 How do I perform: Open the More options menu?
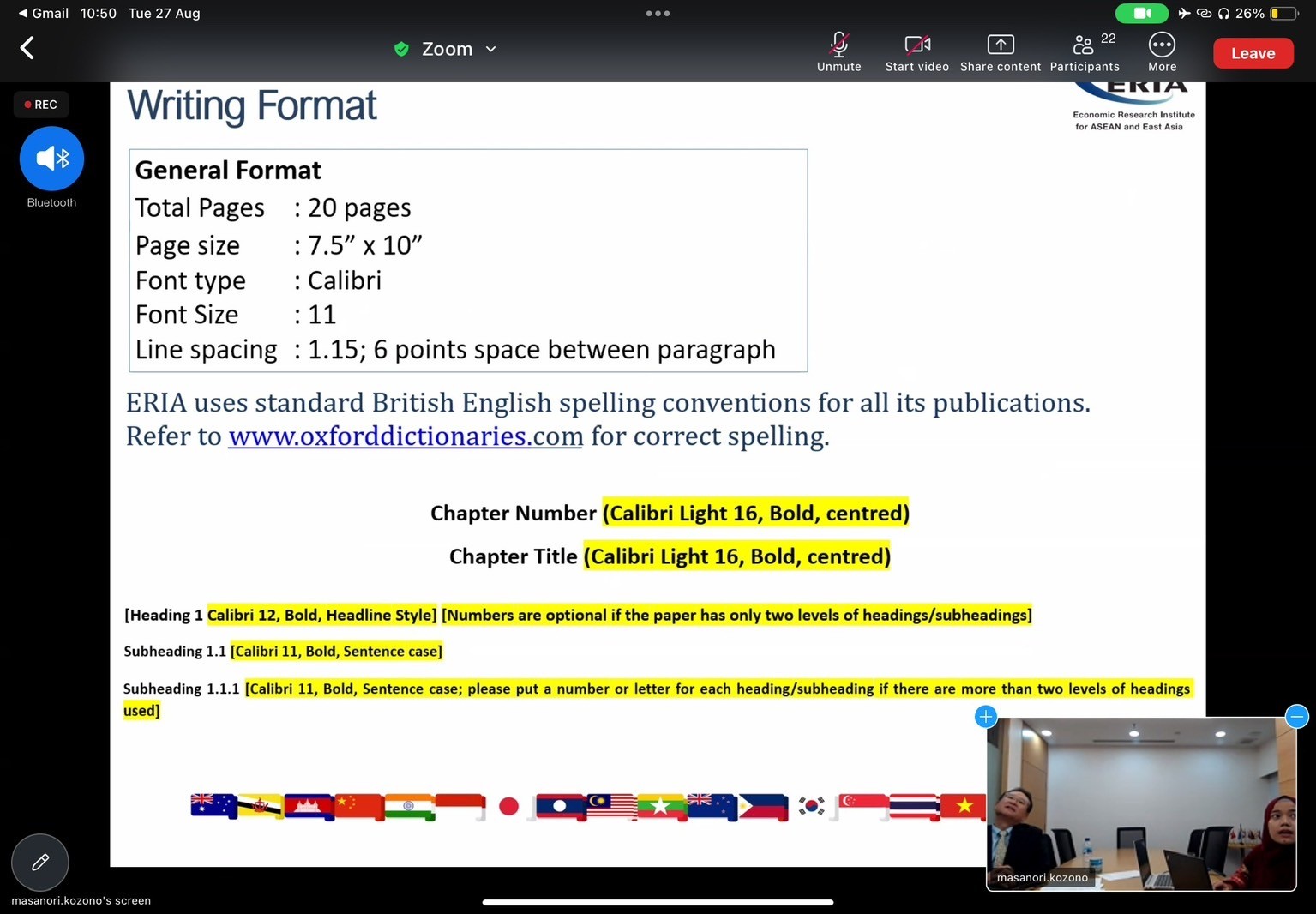tap(1162, 52)
